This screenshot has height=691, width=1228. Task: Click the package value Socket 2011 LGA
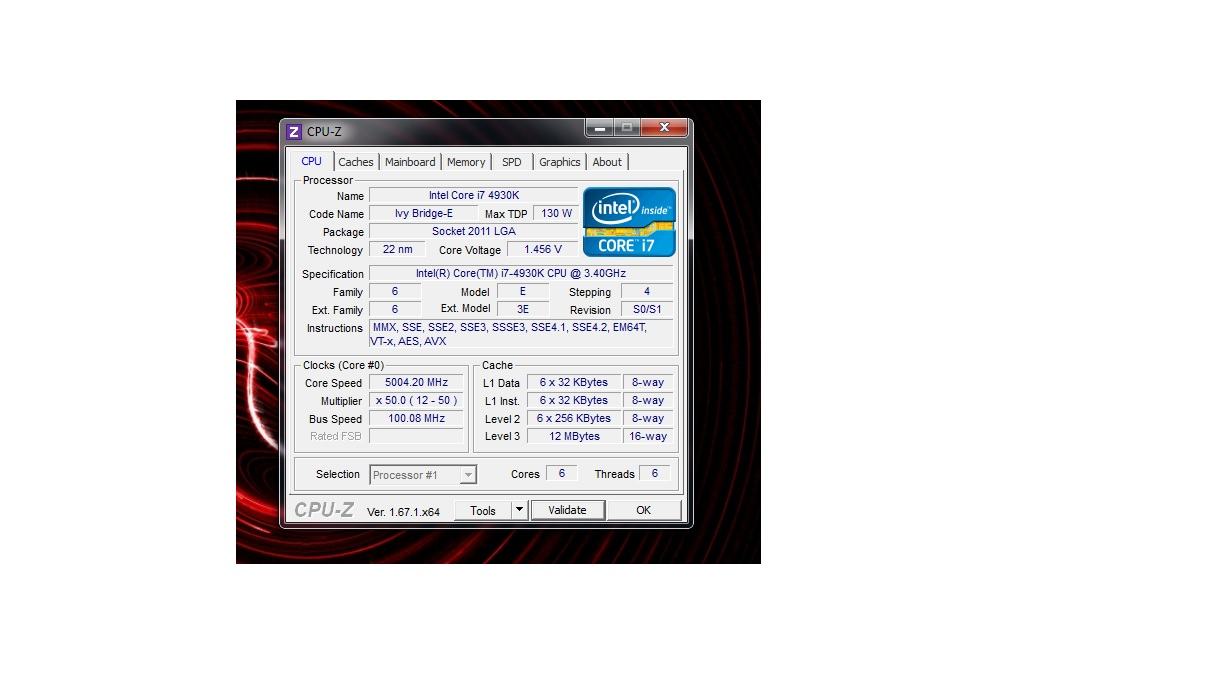click(x=474, y=232)
